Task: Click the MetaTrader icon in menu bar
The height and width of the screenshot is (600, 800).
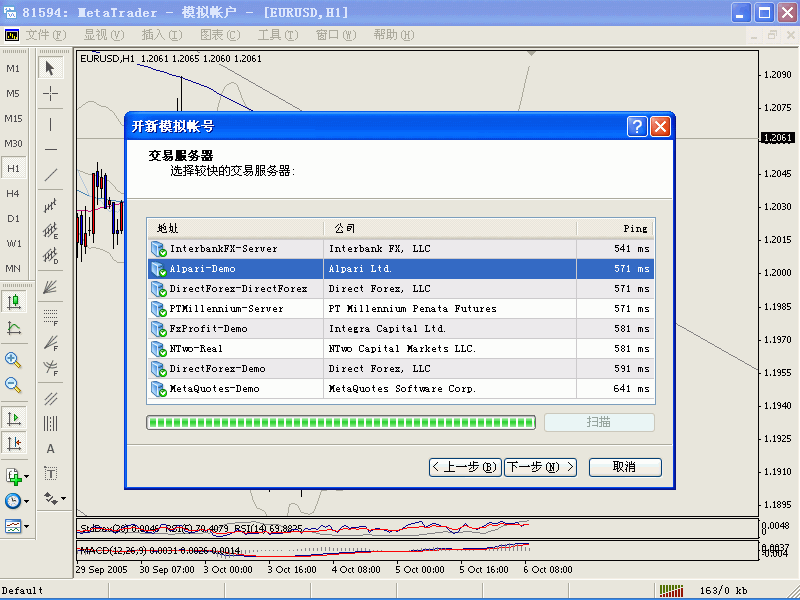Action: click(x=11, y=35)
